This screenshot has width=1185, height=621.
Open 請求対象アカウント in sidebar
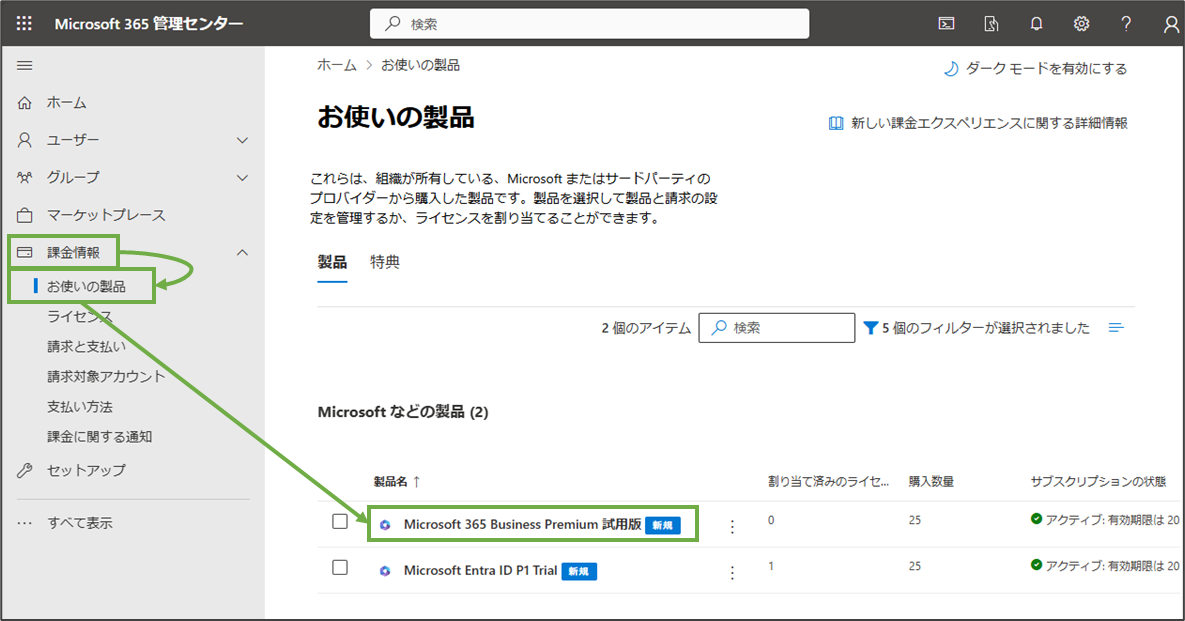106,376
